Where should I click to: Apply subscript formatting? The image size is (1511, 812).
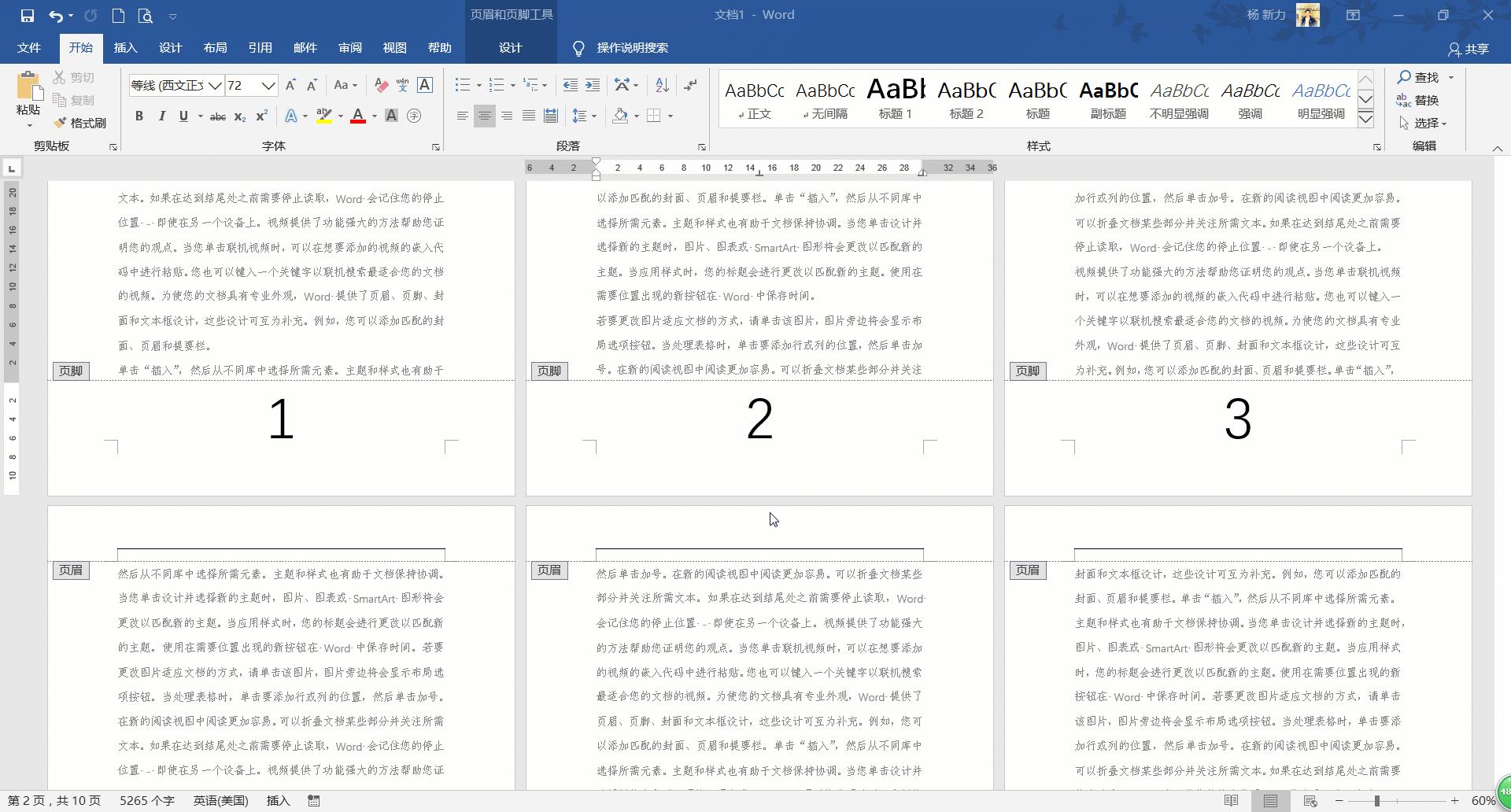pyautogui.click(x=238, y=116)
